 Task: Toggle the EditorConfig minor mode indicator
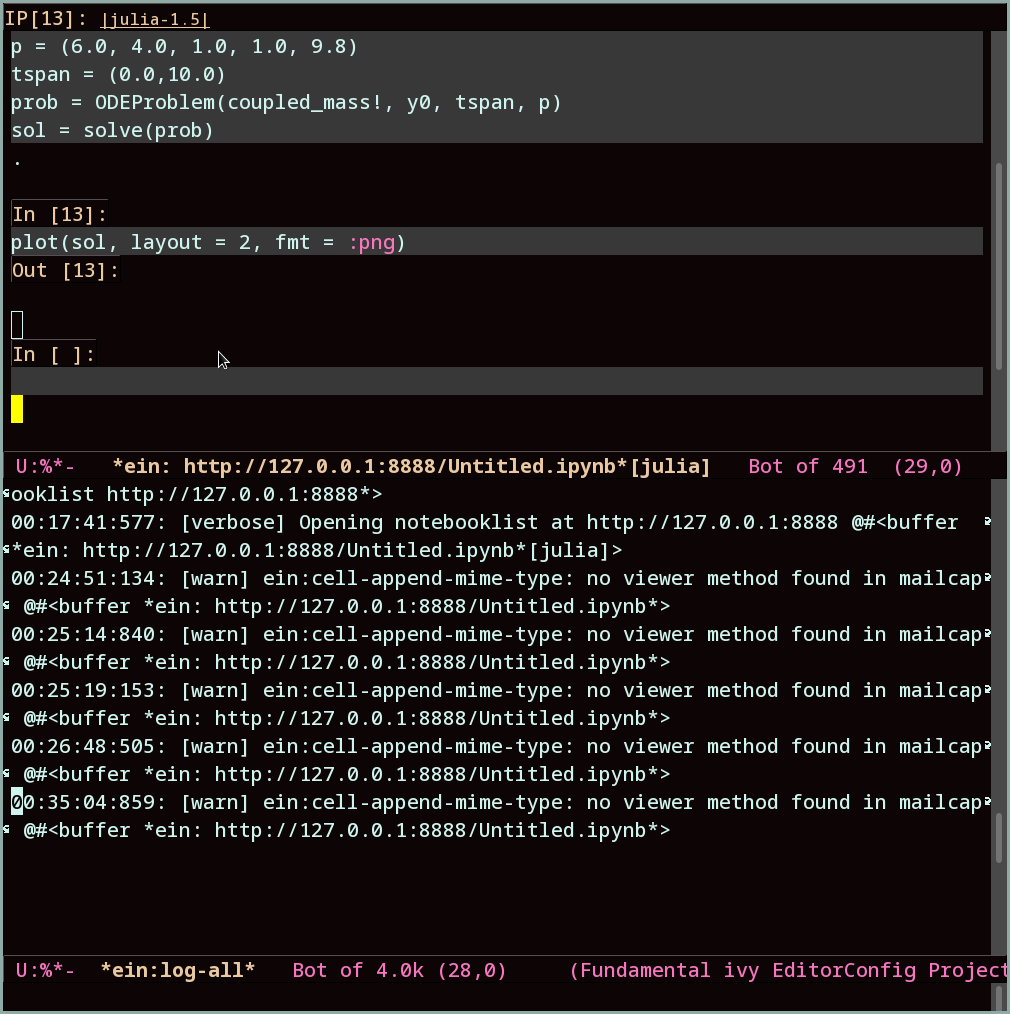[844, 970]
